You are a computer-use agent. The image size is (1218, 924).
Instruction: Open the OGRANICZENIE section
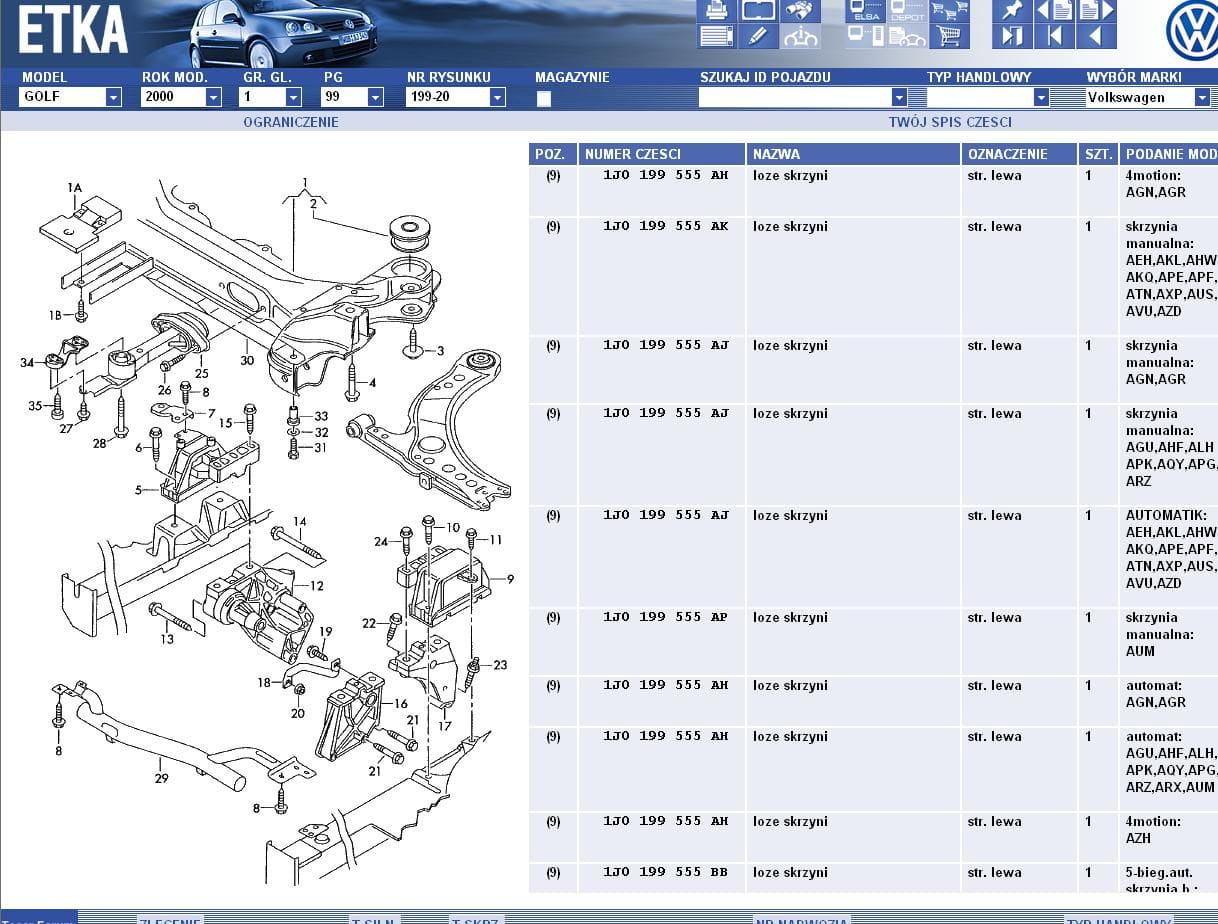[x=291, y=122]
